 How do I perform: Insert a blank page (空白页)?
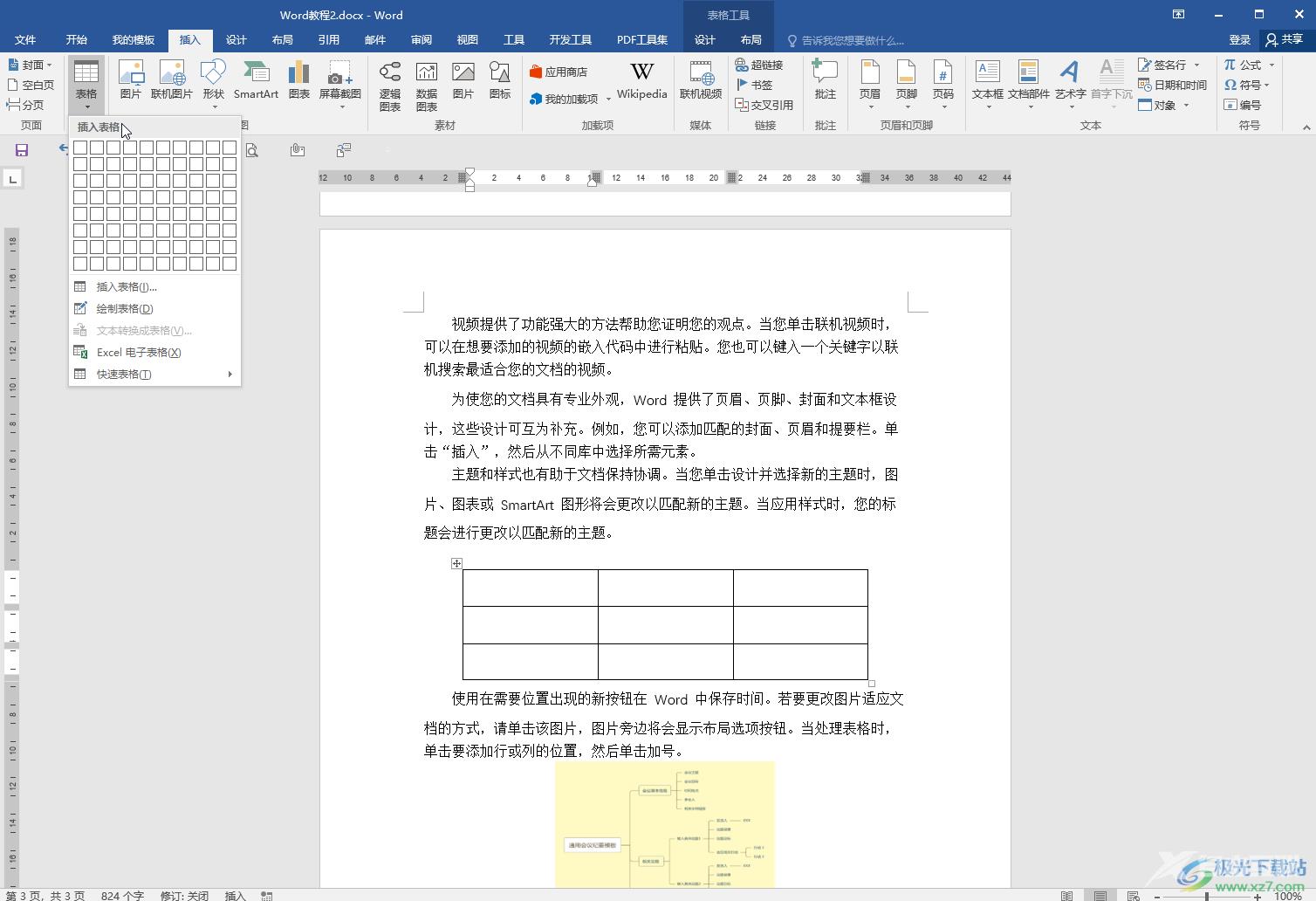[x=31, y=85]
